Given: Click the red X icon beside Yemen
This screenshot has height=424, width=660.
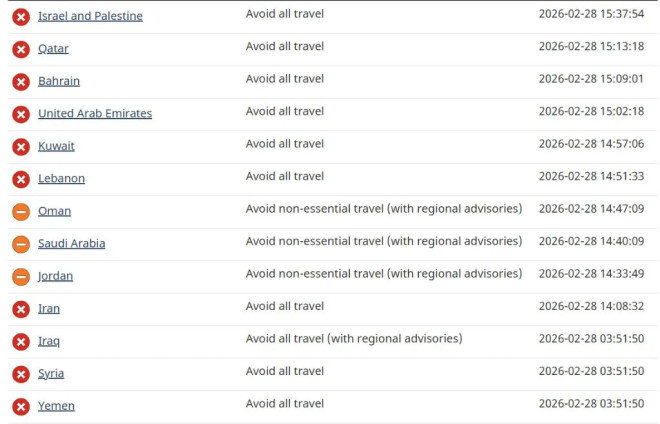Looking at the screenshot, I should pos(21,406).
